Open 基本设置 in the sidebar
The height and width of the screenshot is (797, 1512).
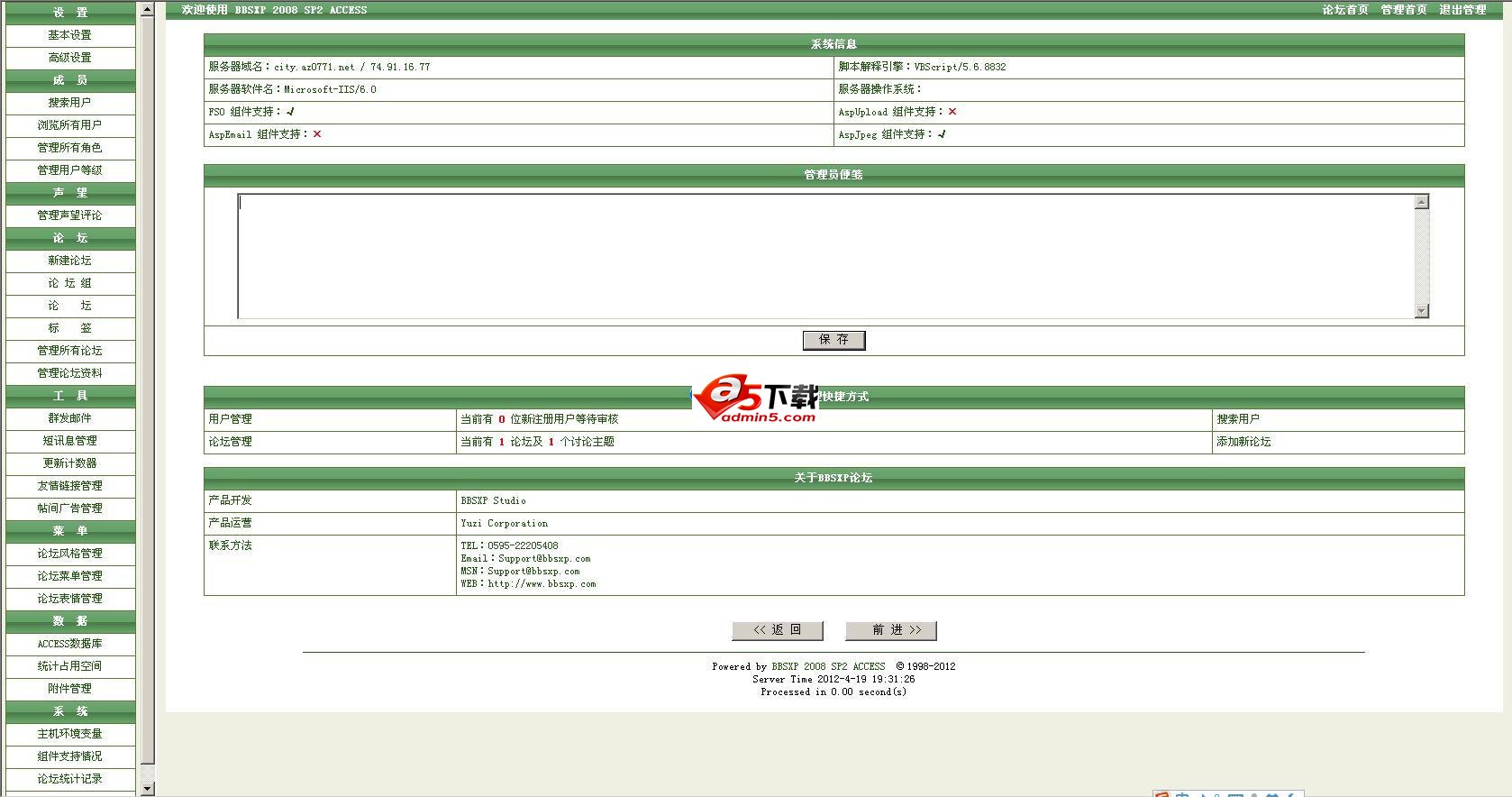tap(69, 35)
